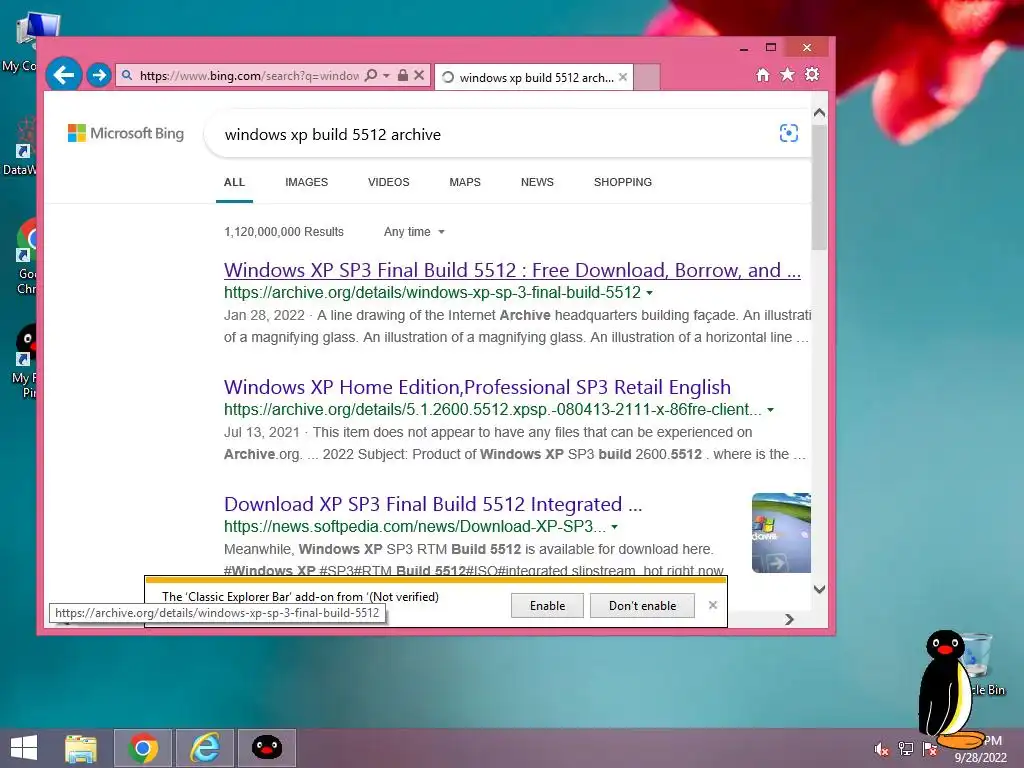
Task: Close the 'windows xp build 5512 arch...' tab
Action: [x=623, y=77]
